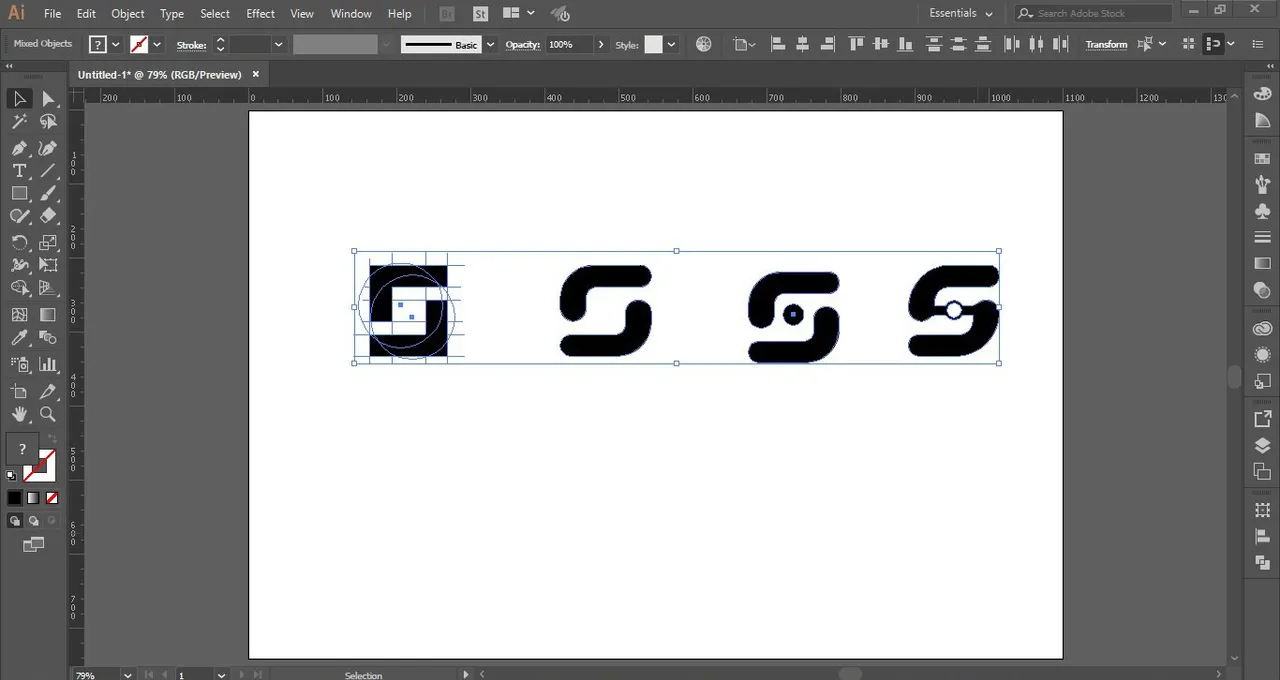This screenshot has height=680, width=1280.
Task: Select the Direct Selection tool
Action: 48,98
